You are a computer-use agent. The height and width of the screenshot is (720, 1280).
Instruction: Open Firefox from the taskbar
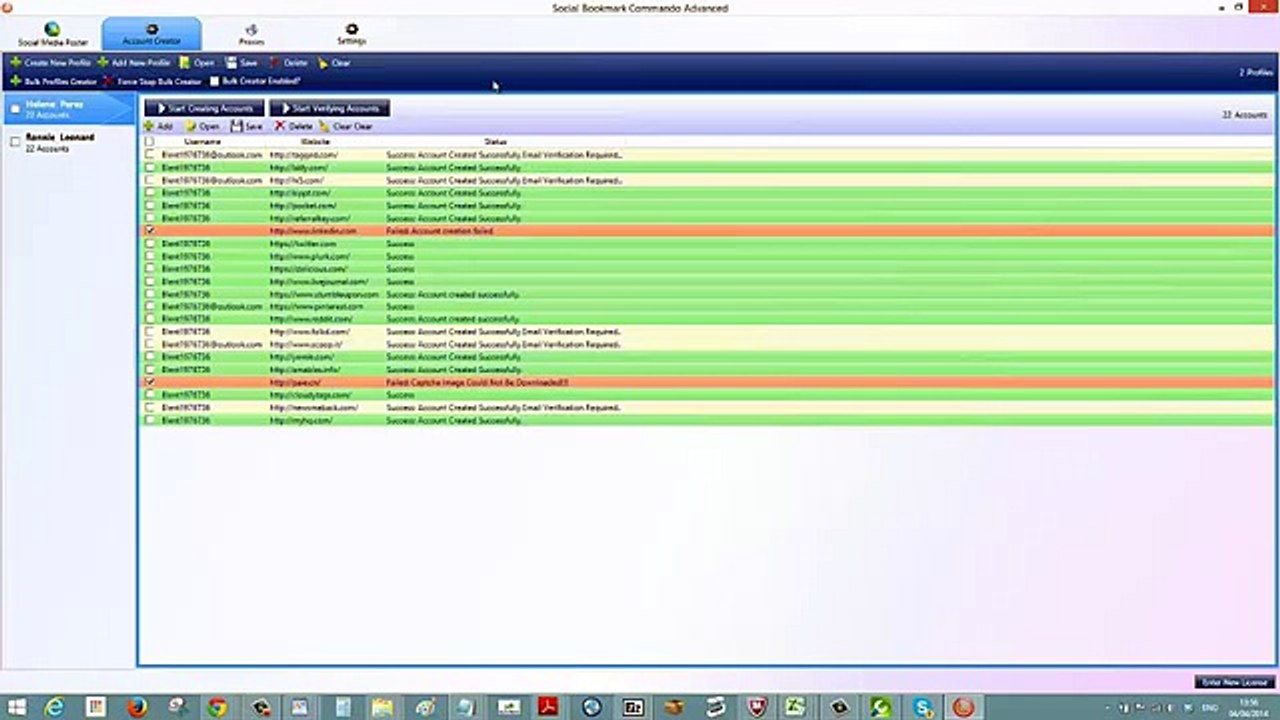[137, 707]
